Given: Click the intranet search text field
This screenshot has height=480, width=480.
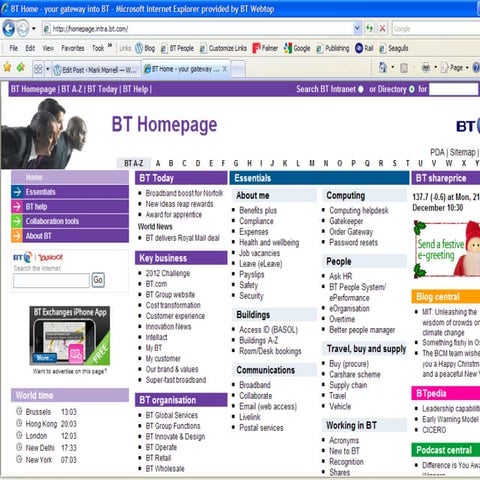Looking at the screenshot, I should pyautogui.click(x=454, y=89).
